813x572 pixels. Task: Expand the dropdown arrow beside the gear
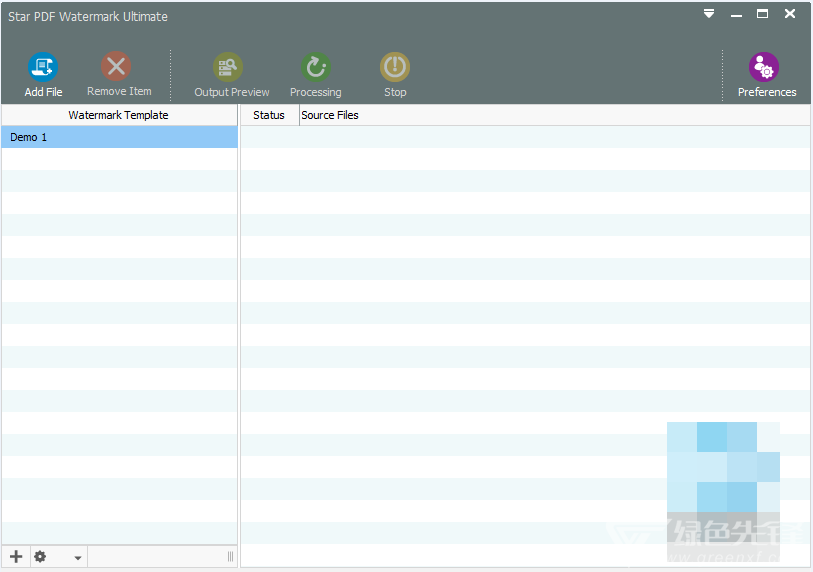coord(78,558)
